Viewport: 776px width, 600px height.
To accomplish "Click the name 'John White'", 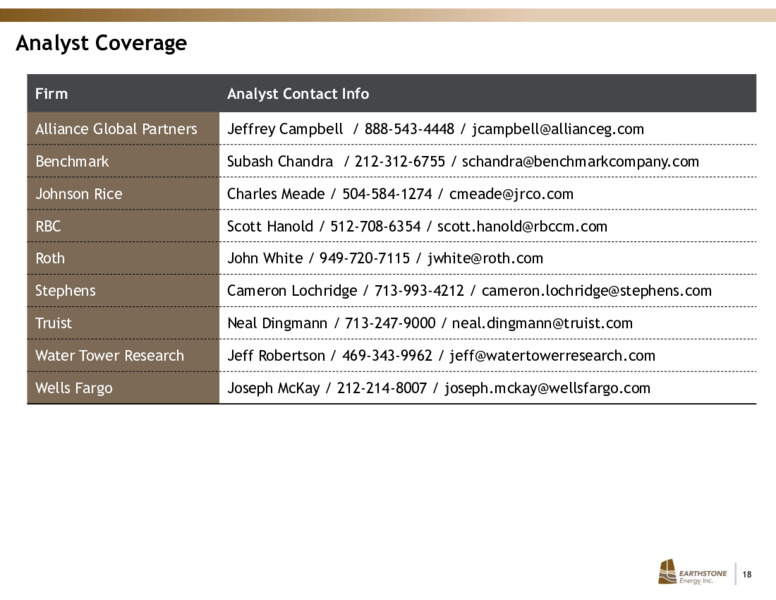I will tap(265, 258).
